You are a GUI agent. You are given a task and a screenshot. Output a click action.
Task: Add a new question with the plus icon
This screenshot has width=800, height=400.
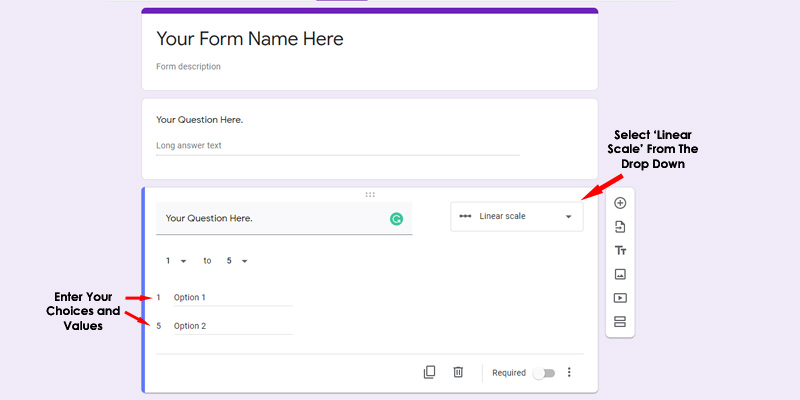coord(620,203)
